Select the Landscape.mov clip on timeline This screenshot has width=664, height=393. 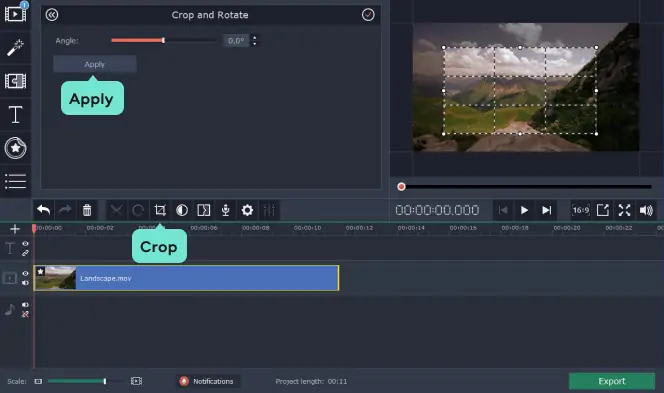(186, 278)
